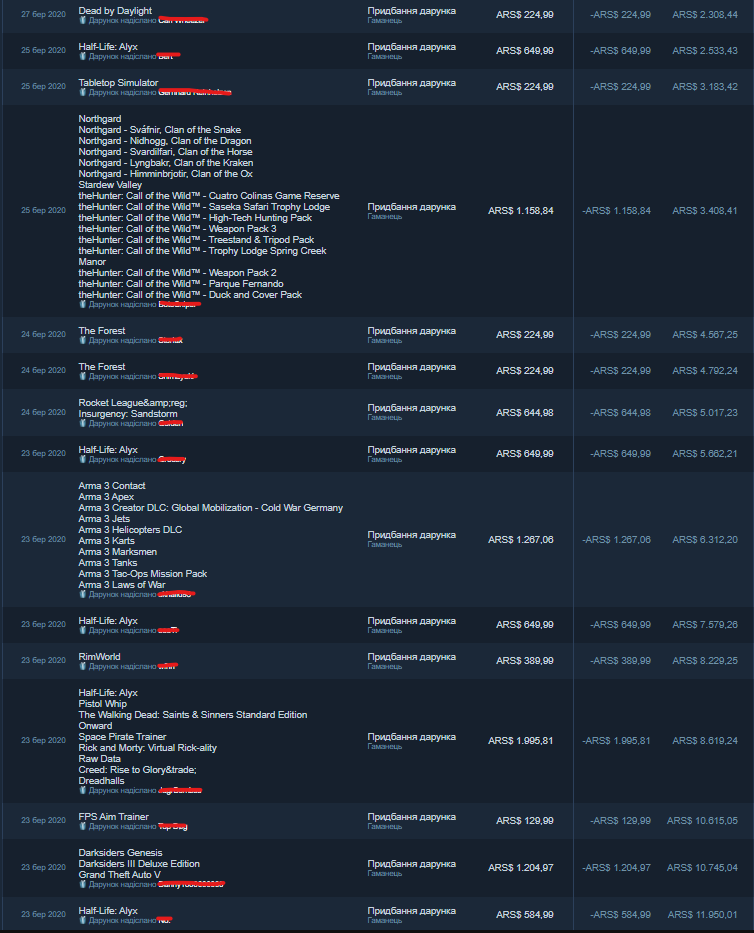Select 'Arma 3 Helicopters DLC'

coord(130,530)
